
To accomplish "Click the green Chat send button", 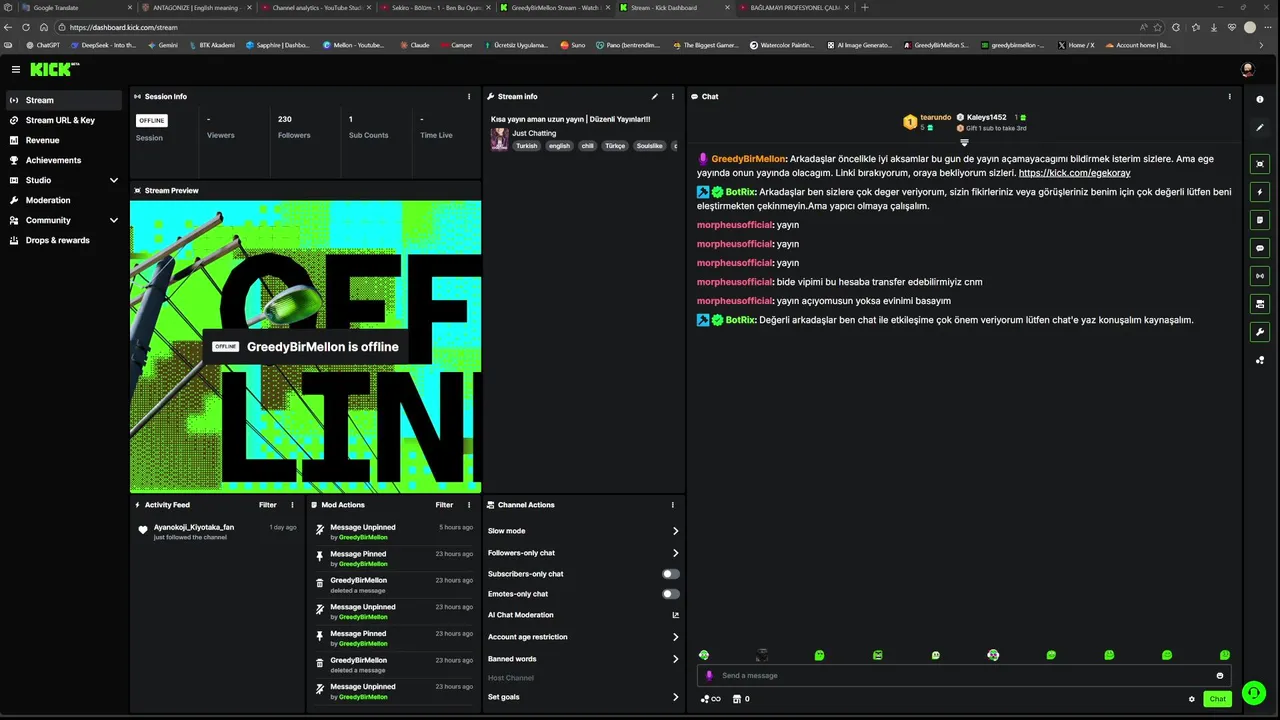I will (1217, 699).
